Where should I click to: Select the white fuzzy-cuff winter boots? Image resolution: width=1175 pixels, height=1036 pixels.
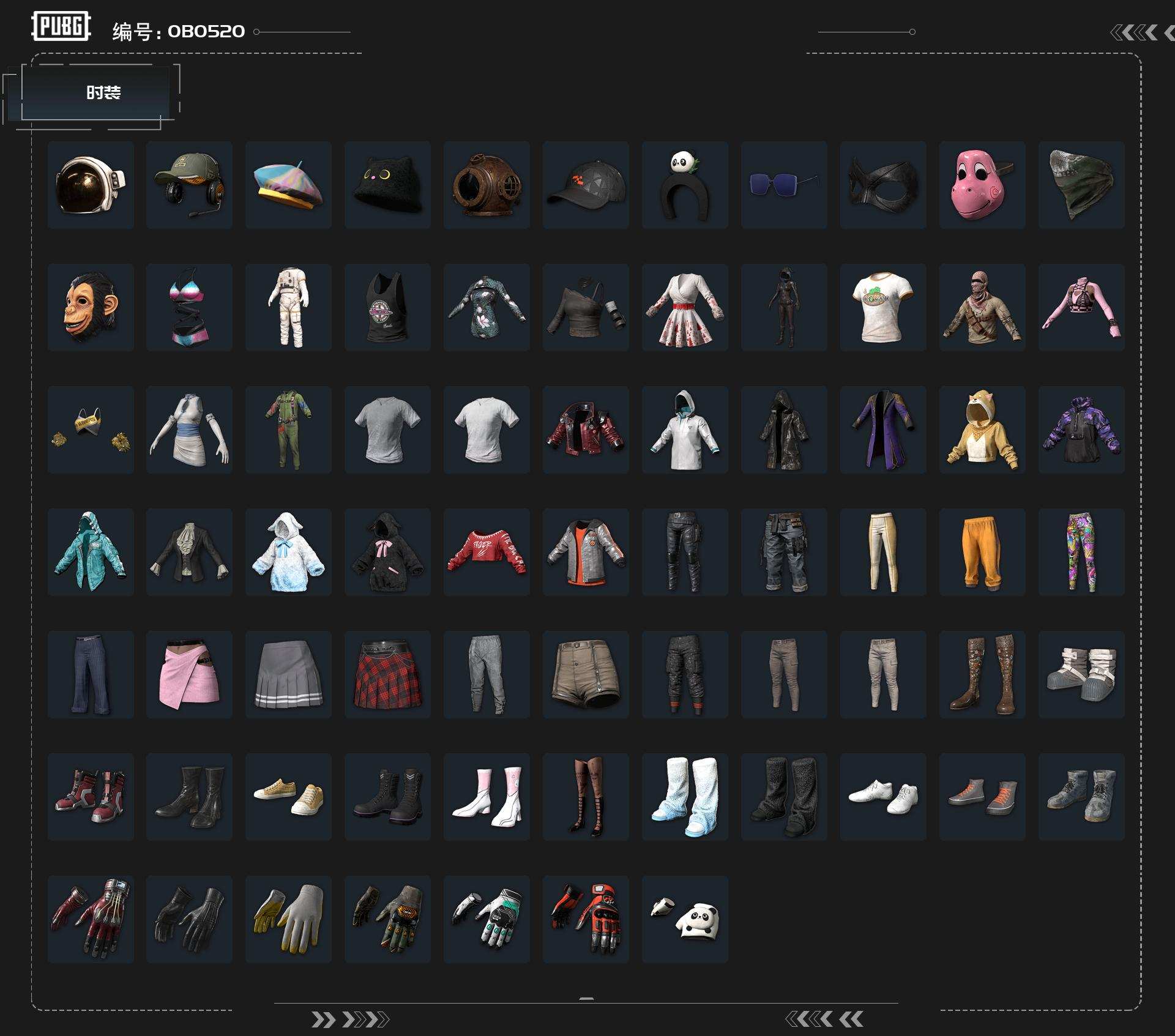point(1082,674)
